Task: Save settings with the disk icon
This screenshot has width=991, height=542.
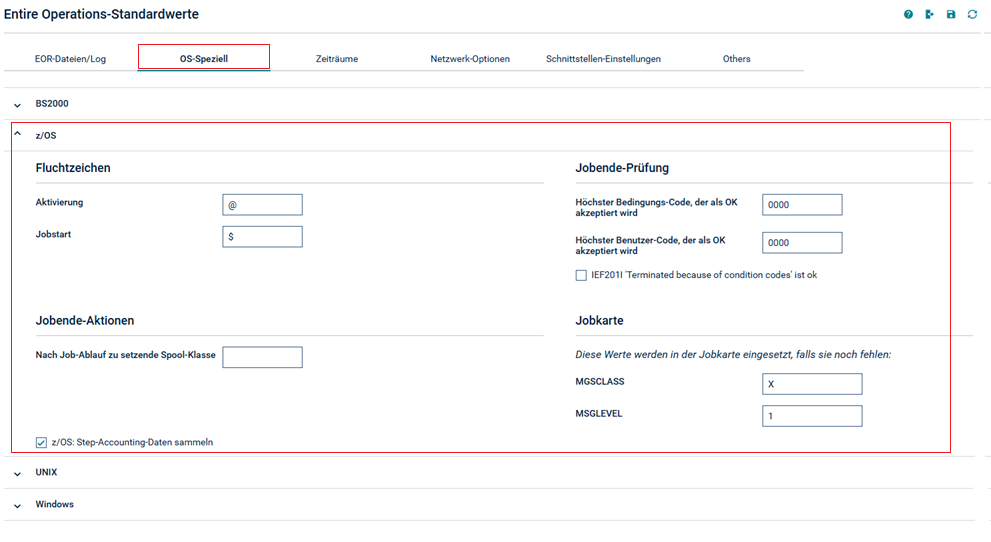Action: point(951,15)
